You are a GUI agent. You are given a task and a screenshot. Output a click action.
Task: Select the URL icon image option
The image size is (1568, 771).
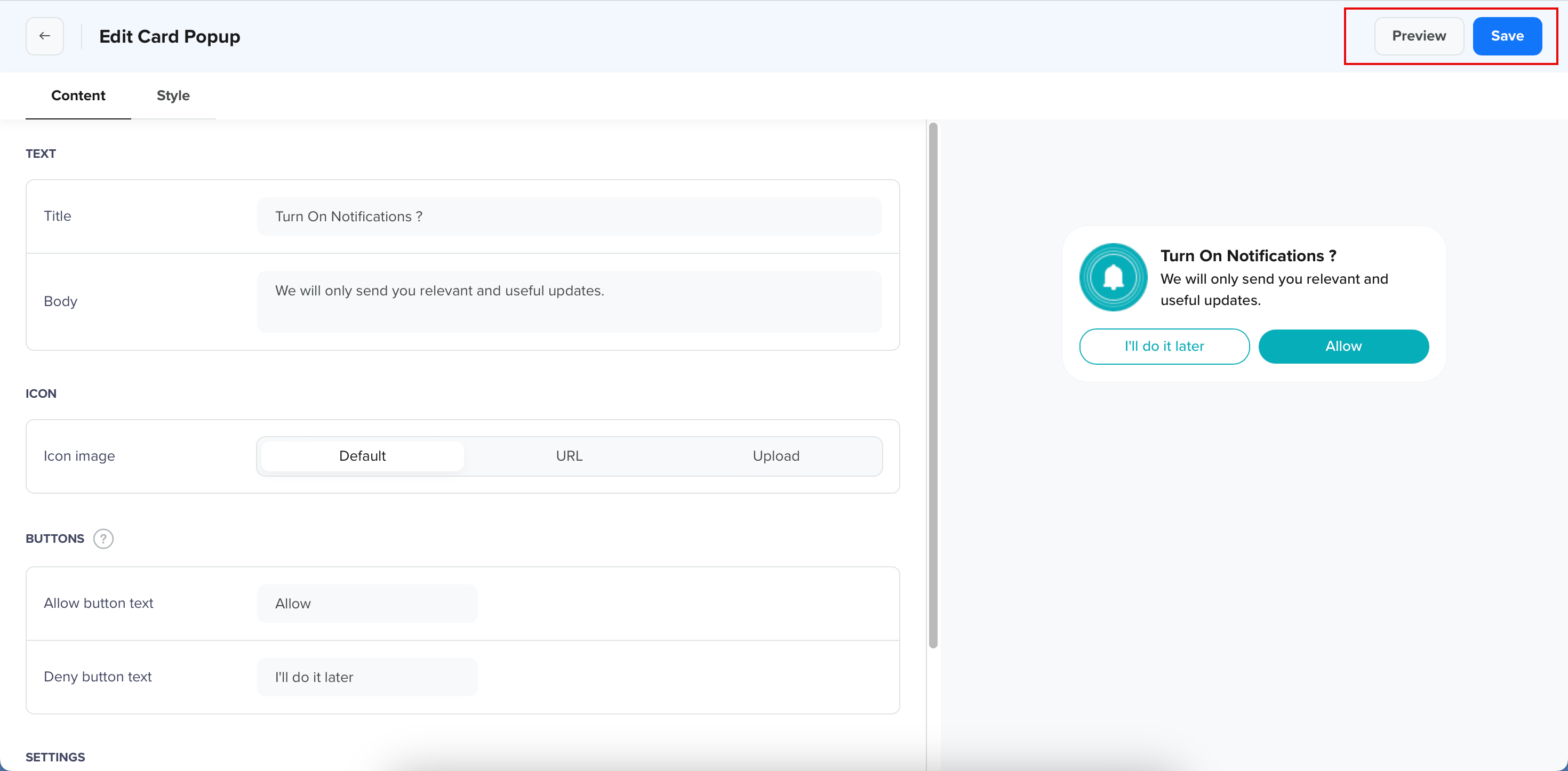click(x=569, y=456)
